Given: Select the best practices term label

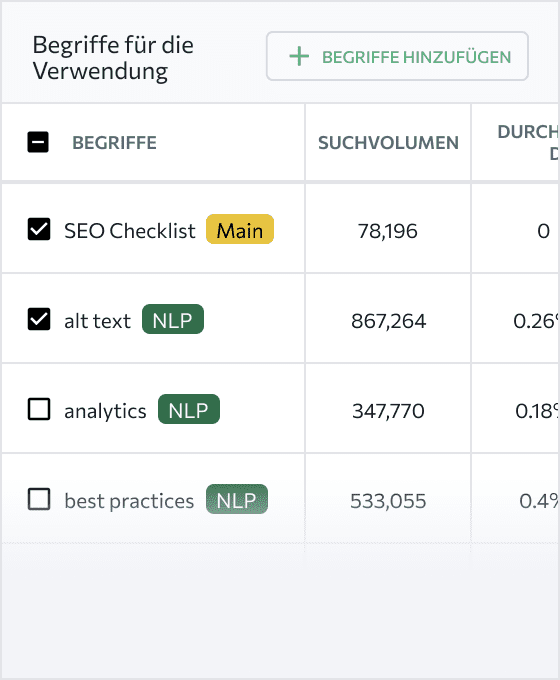Looking at the screenshot, I should [129, 501].
